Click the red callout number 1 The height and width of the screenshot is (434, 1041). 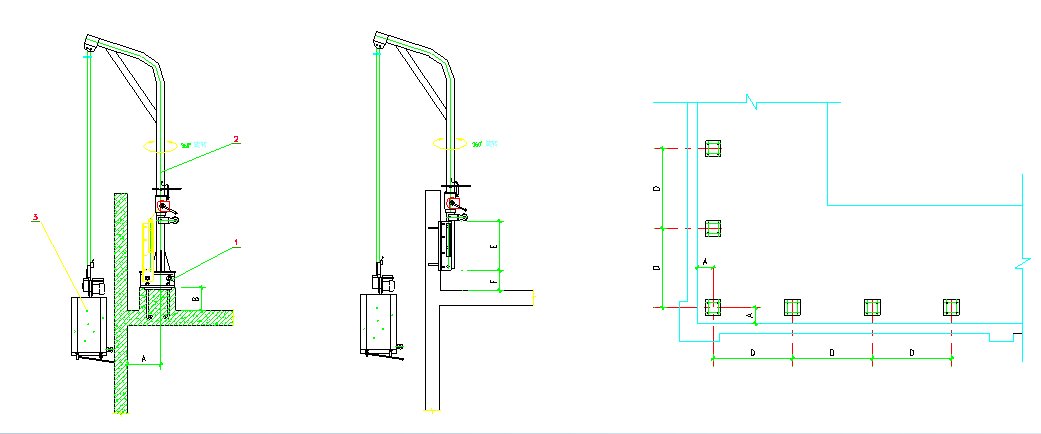coord(236,242)
